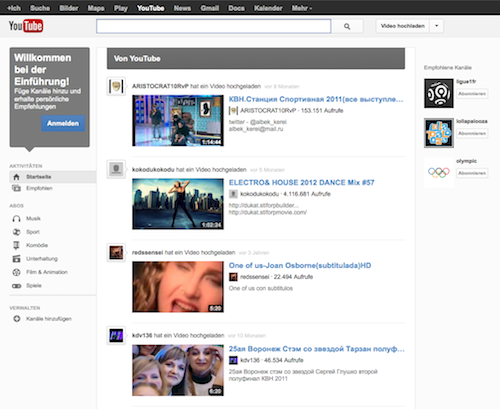Click small ARISTOCRAT10RvP icon next to view count
500x409 pixels.
tap(233, 111)
